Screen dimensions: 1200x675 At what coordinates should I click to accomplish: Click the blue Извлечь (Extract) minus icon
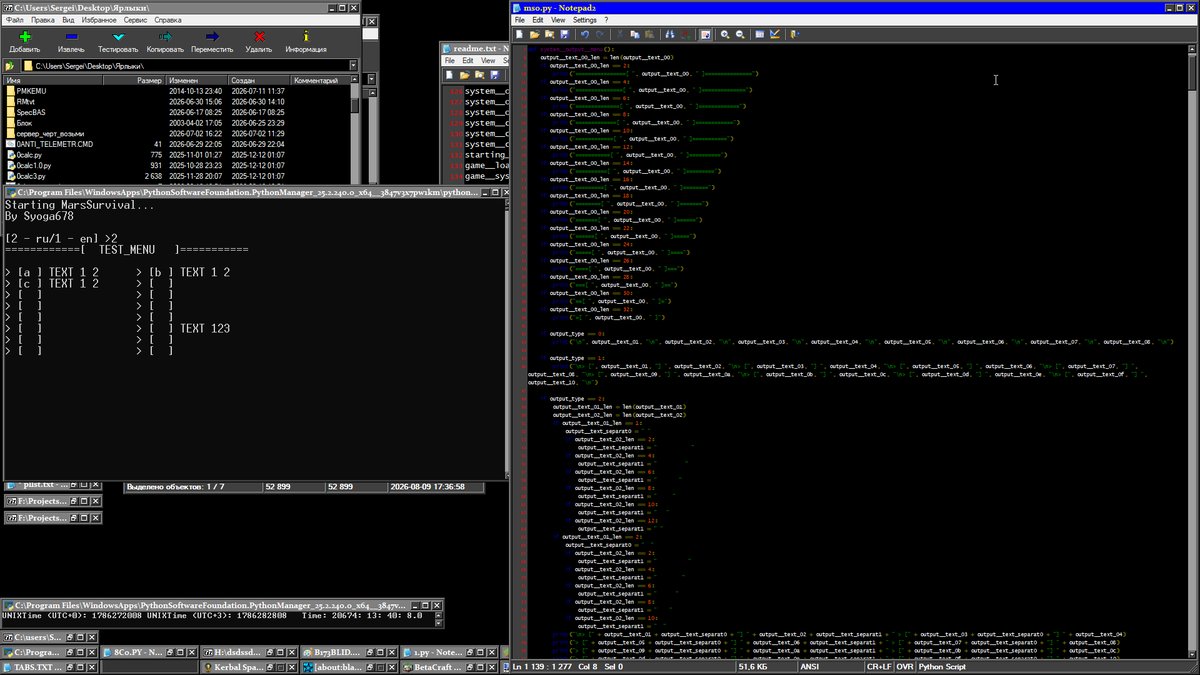[x=71, y=36]
